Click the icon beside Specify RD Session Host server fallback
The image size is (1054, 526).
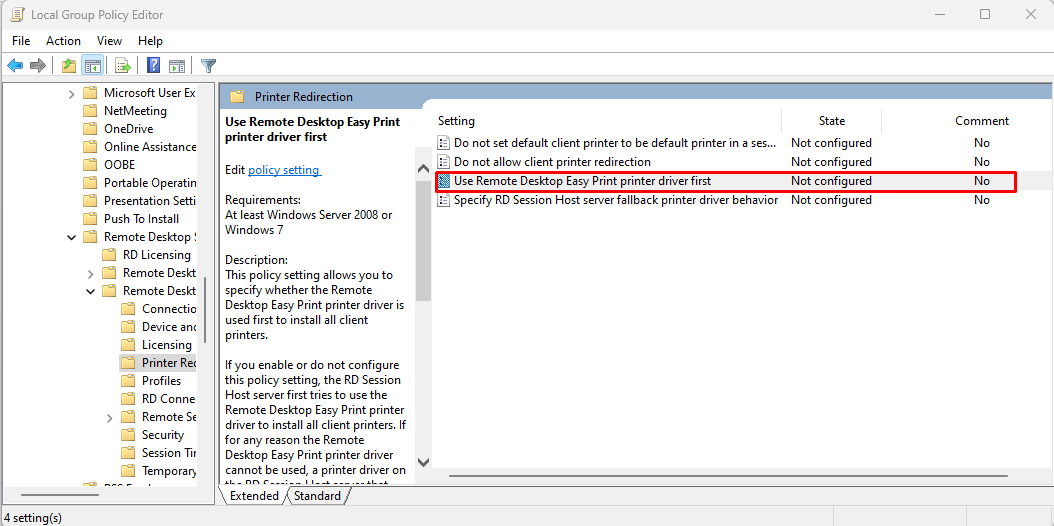(443, 200)
